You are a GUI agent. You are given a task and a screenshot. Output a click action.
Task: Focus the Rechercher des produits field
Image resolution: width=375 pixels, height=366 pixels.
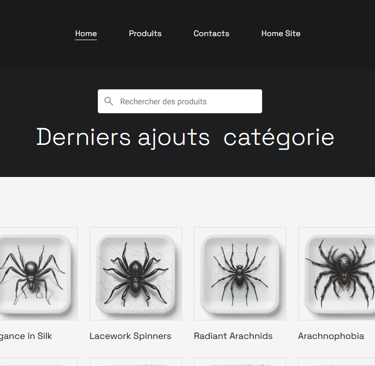pos(180,101)
